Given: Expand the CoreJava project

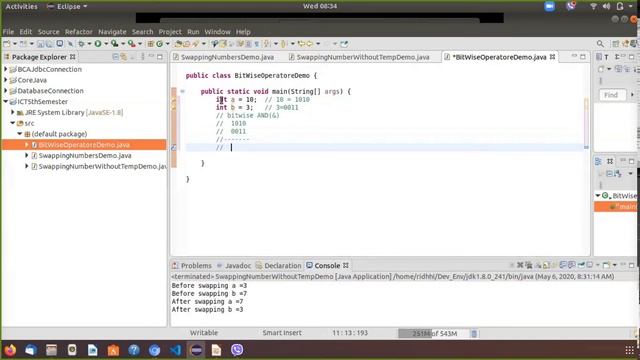Looking at the screenshot, I should pos(6,80).
